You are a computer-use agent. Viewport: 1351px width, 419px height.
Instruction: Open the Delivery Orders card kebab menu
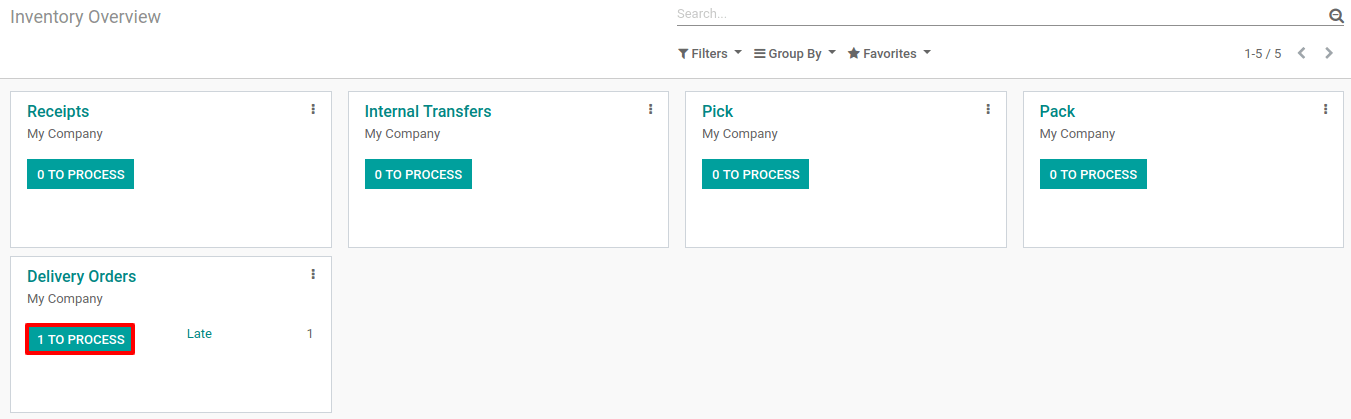pyautogui.click(x=313, y=274)
